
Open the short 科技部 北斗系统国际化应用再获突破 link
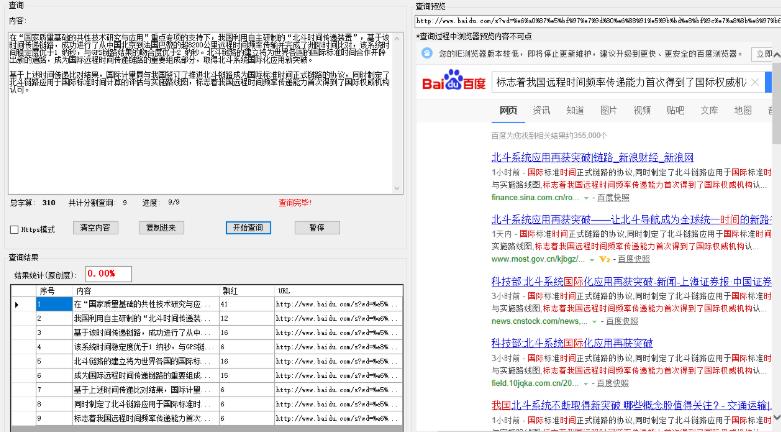(x=572, y=343)
